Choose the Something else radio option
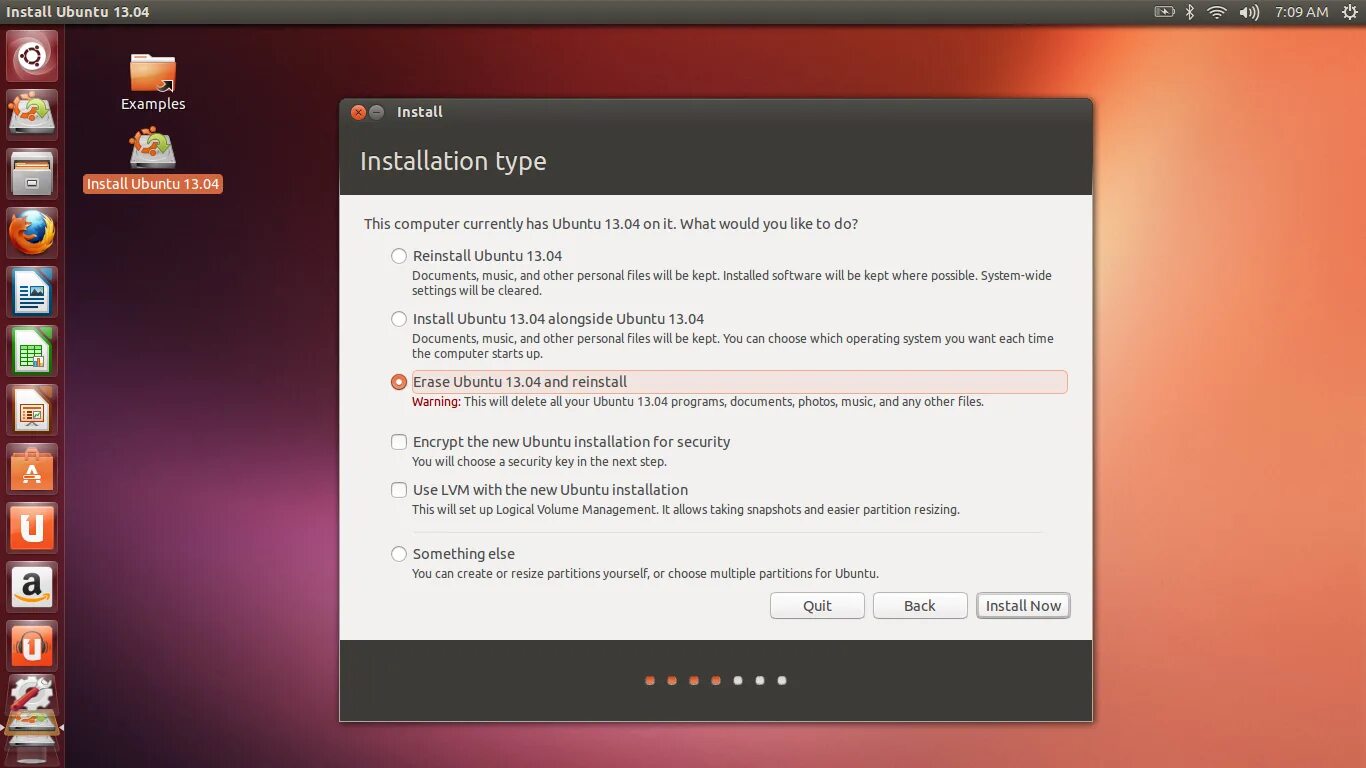 pyautogui.click(x=399, y=554)
